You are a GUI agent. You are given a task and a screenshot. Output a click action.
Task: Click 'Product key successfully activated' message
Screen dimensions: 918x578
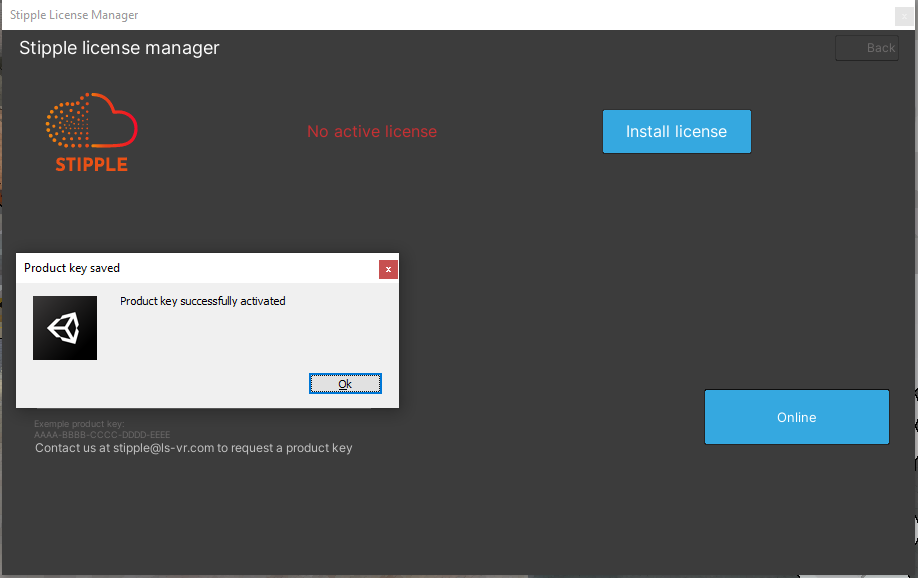click(x=203, y=301)
